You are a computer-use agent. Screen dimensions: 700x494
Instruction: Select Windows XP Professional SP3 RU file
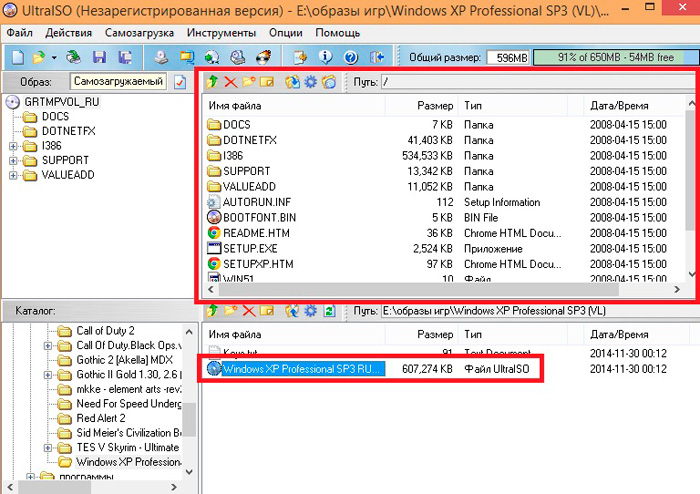click(x=303, y=369)
